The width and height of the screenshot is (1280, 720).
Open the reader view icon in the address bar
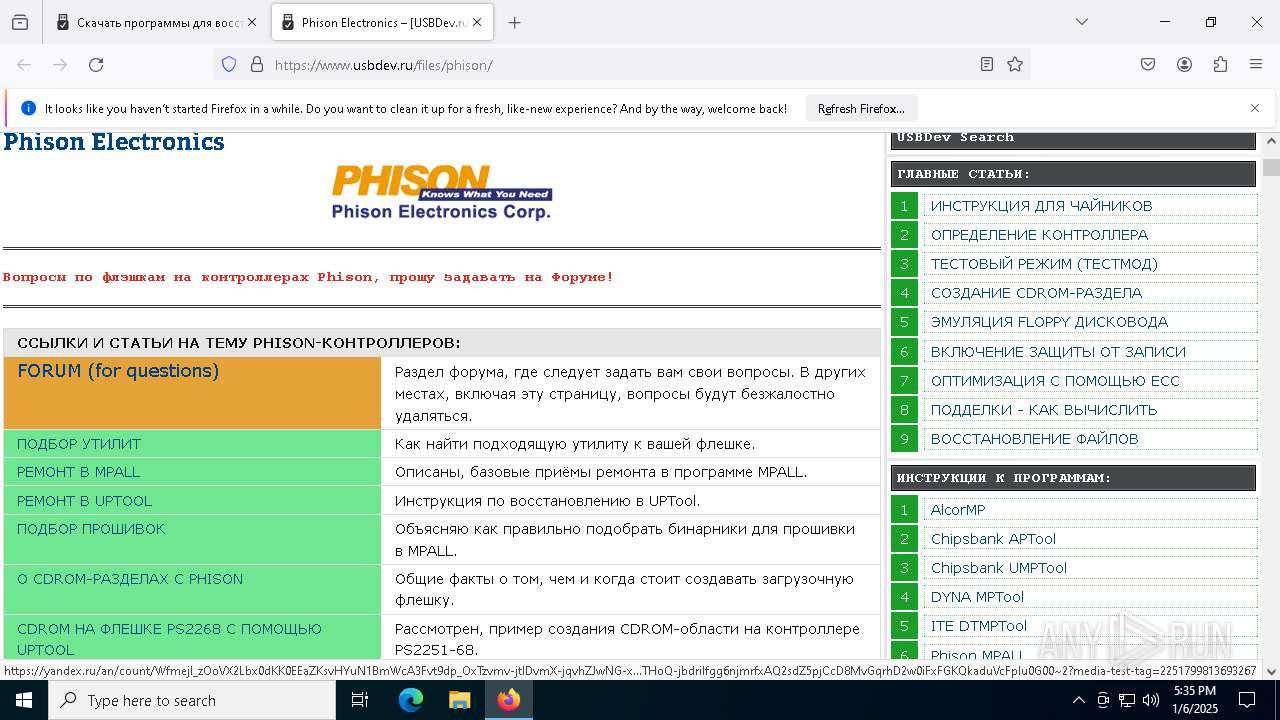[987, 65]
